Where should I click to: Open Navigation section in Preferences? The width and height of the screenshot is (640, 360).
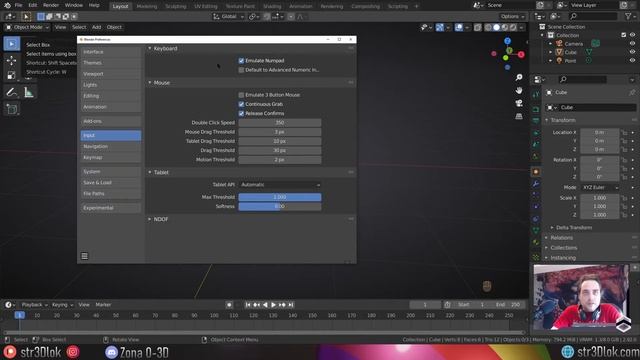tap(111, 146)
